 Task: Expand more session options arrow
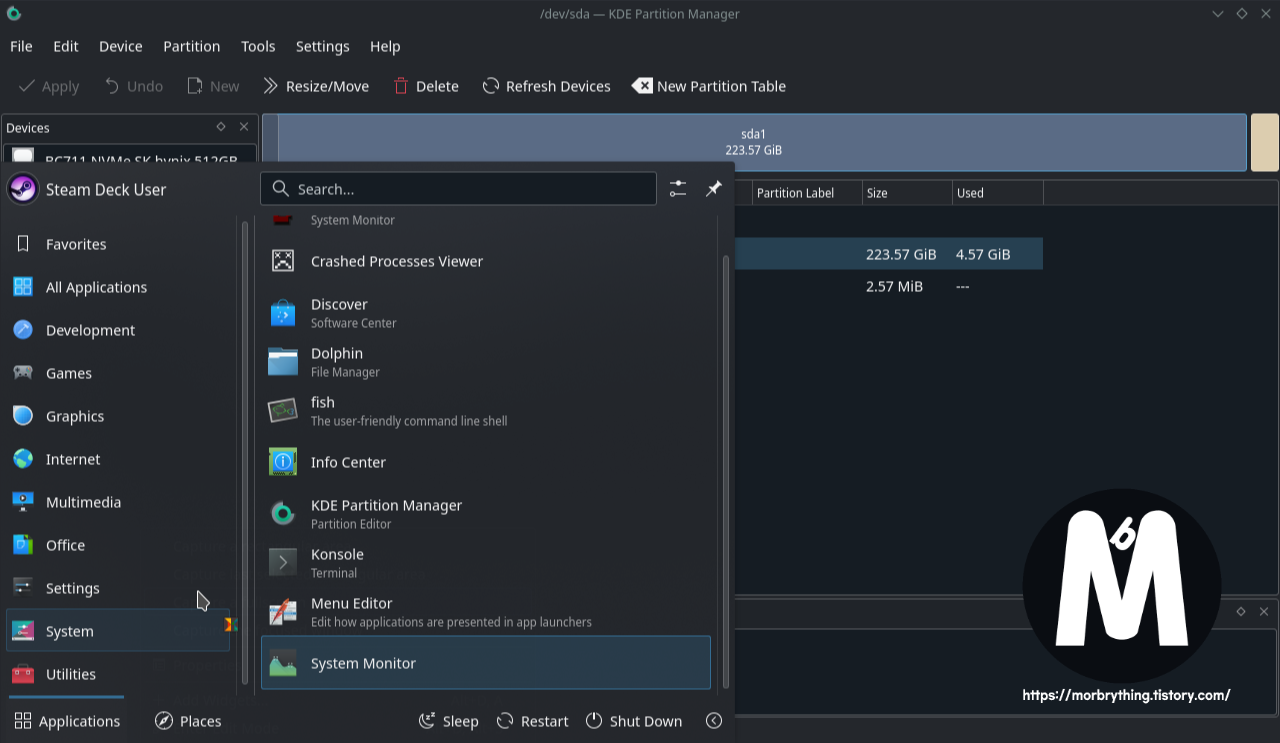(x=714, y=721)
